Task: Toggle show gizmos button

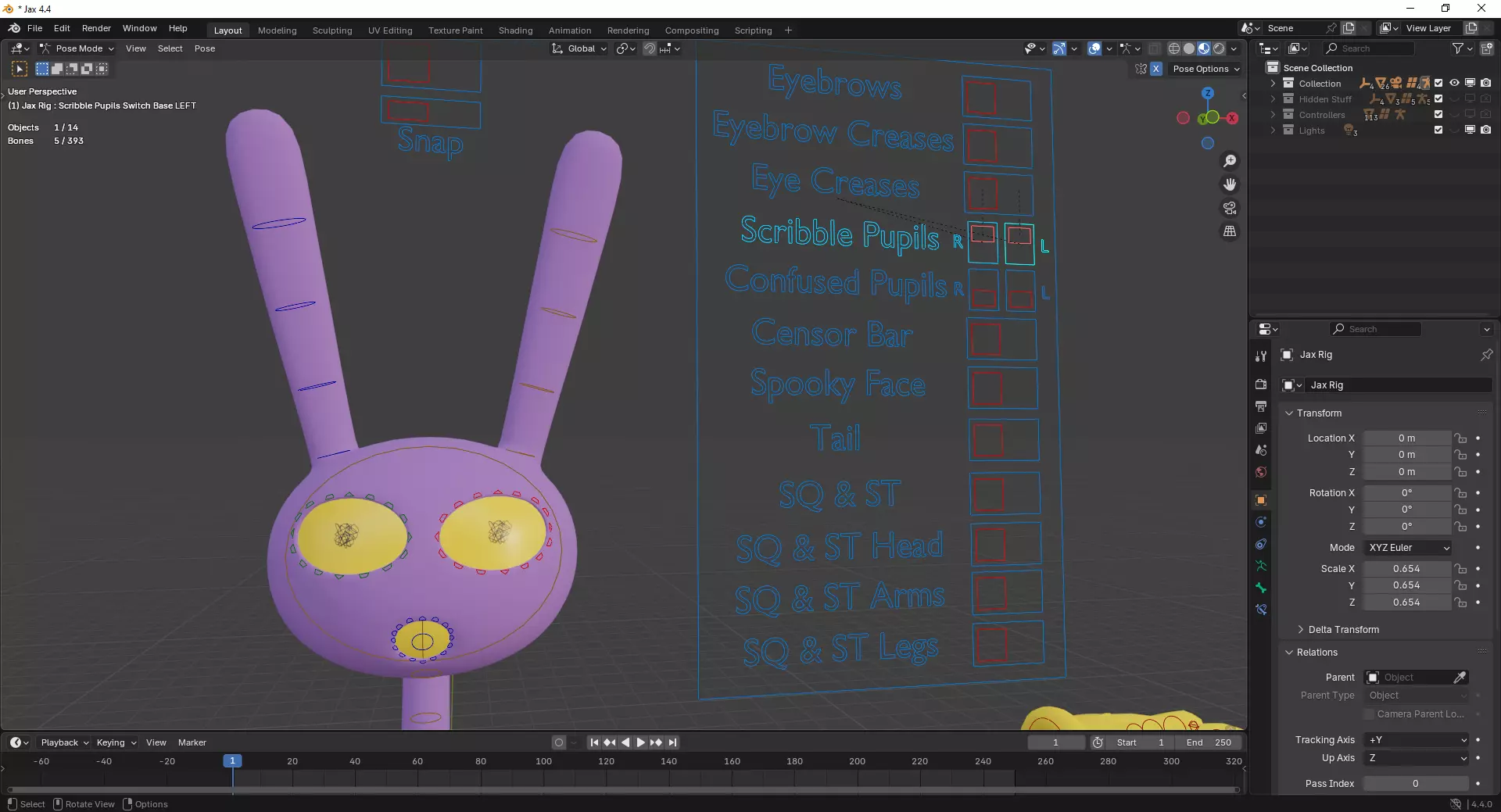Action: click(1059, 48)
